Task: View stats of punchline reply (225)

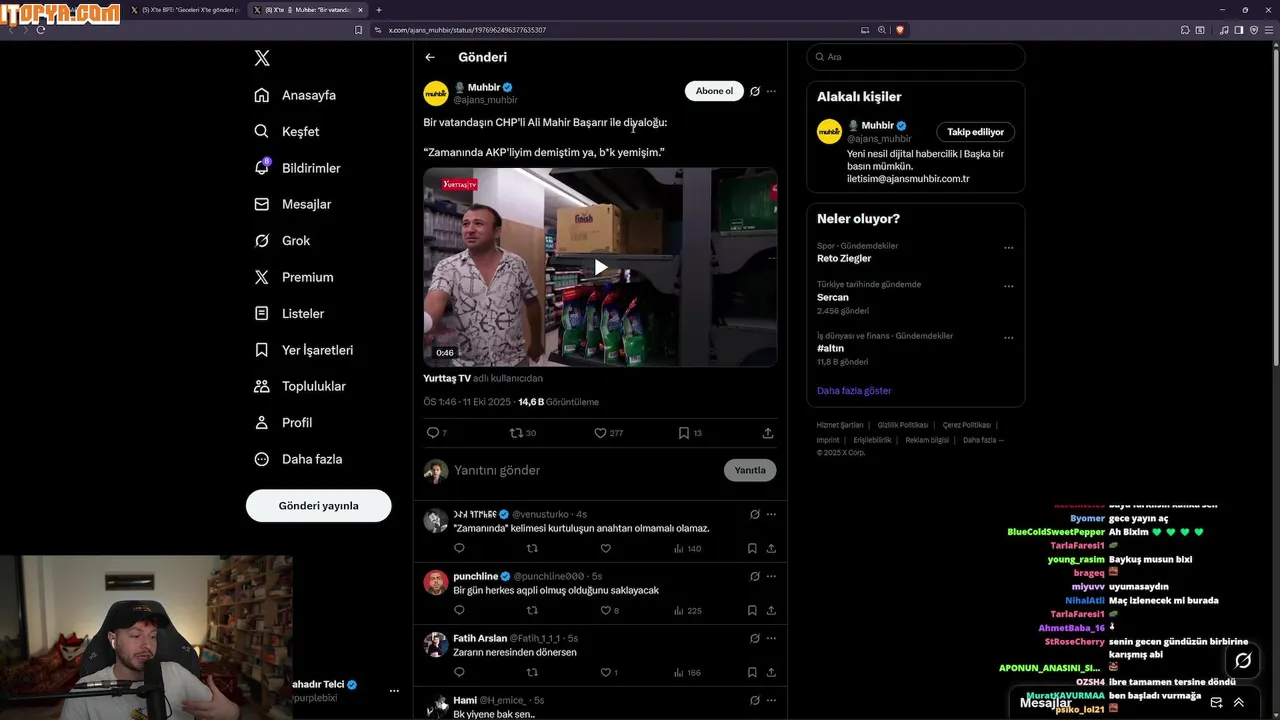Action: [688, 610]
